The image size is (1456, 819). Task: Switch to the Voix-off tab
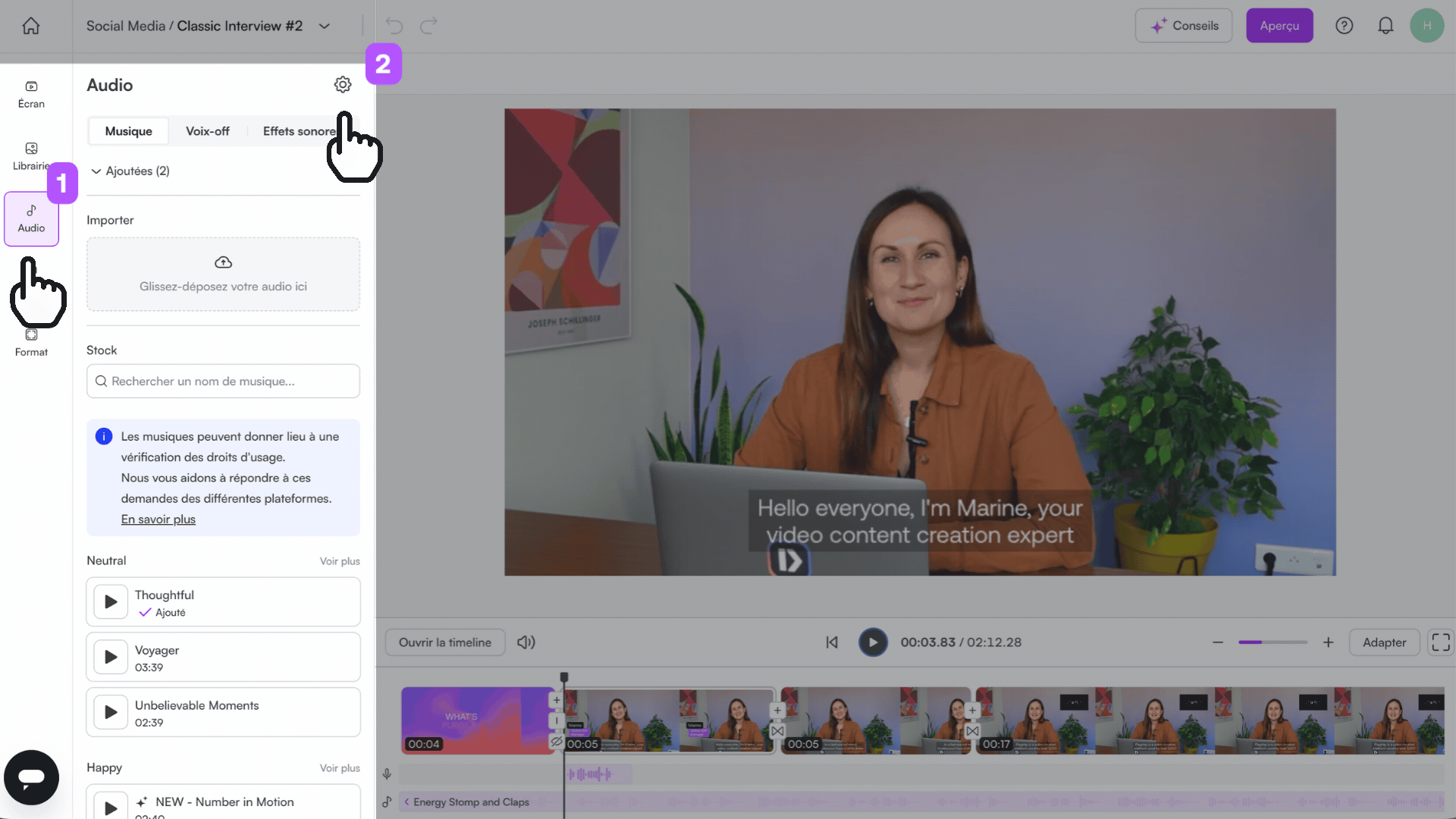click(208, 131)
